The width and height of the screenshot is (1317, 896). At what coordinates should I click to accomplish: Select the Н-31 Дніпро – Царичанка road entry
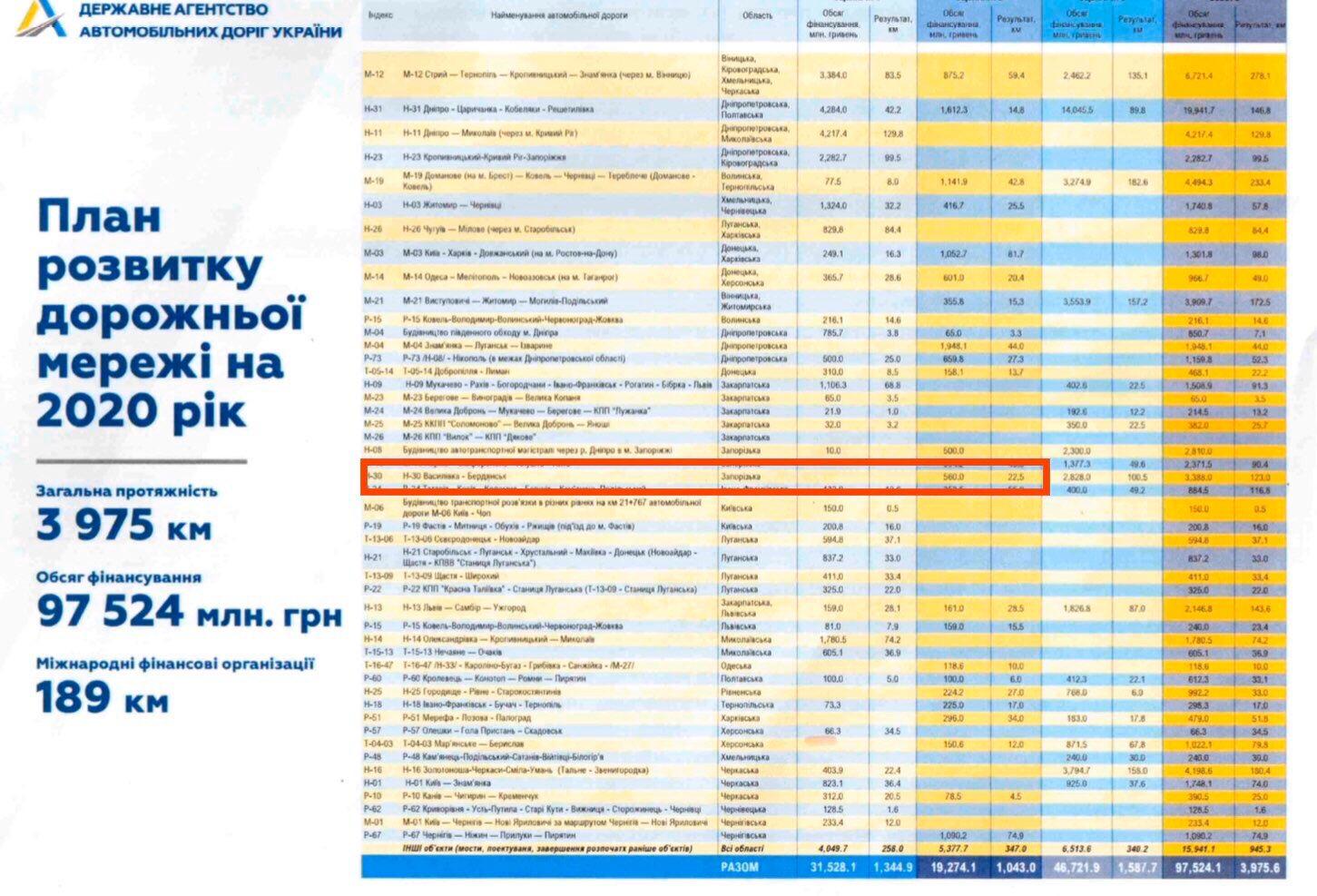(498, 109)
